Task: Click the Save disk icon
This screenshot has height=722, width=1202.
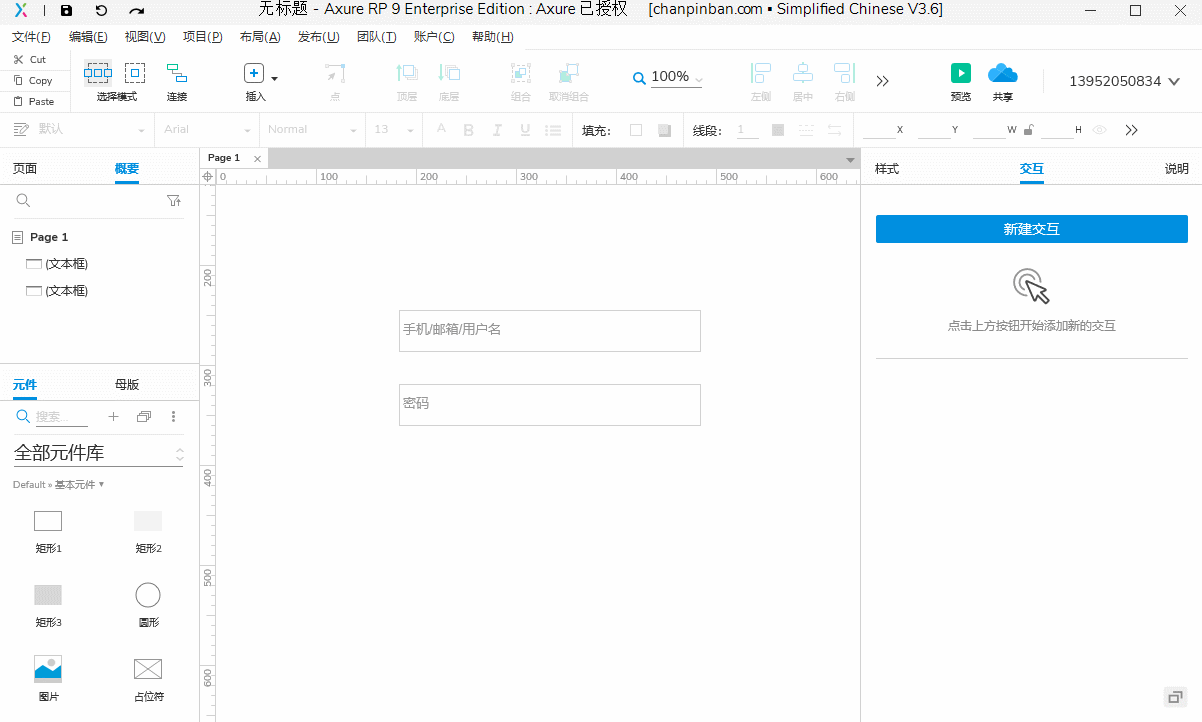Action: pyautogui.click(x=66, y=10)
